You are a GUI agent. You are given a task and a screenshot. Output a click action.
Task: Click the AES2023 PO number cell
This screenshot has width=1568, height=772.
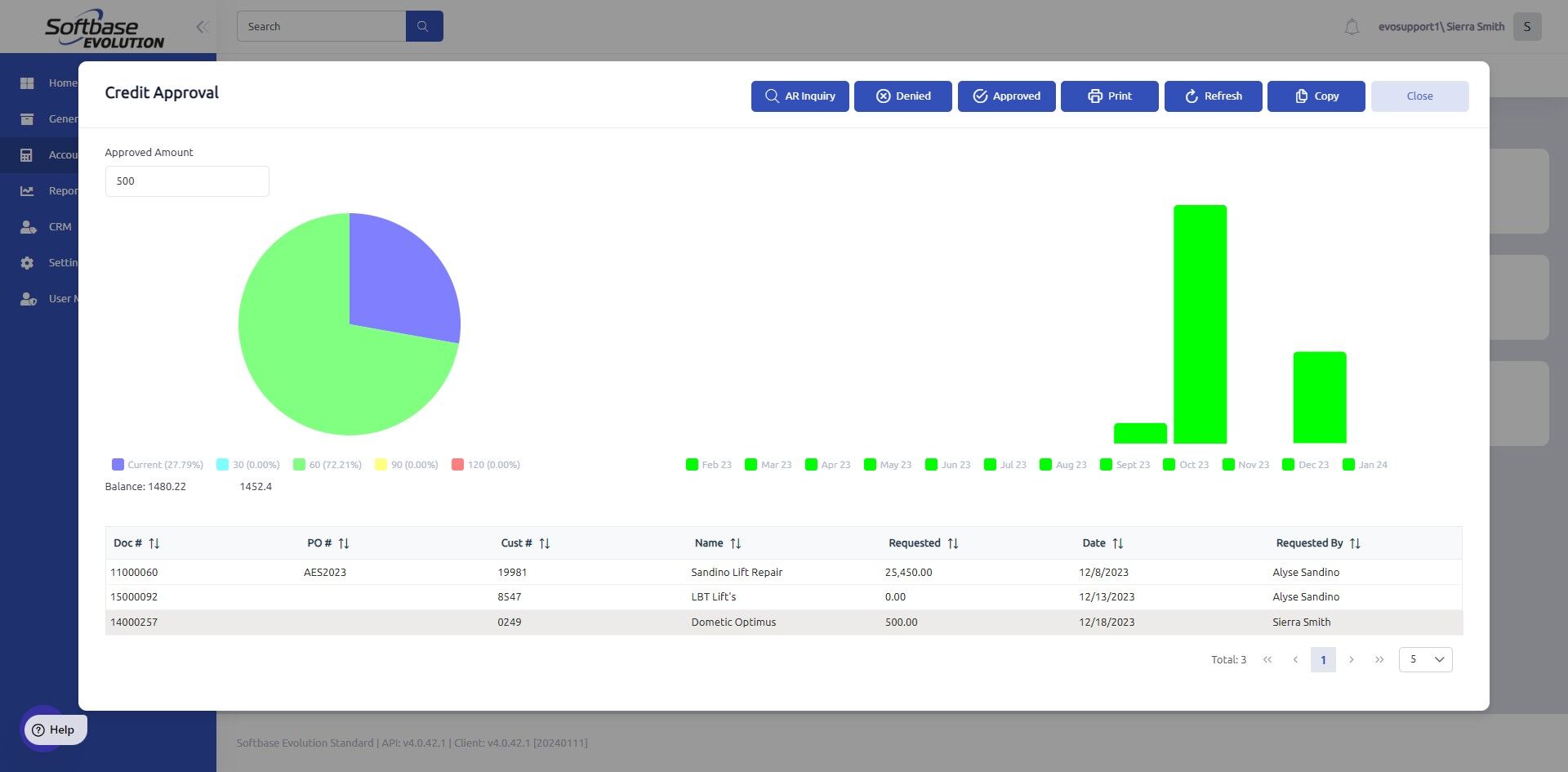[325, 573]
